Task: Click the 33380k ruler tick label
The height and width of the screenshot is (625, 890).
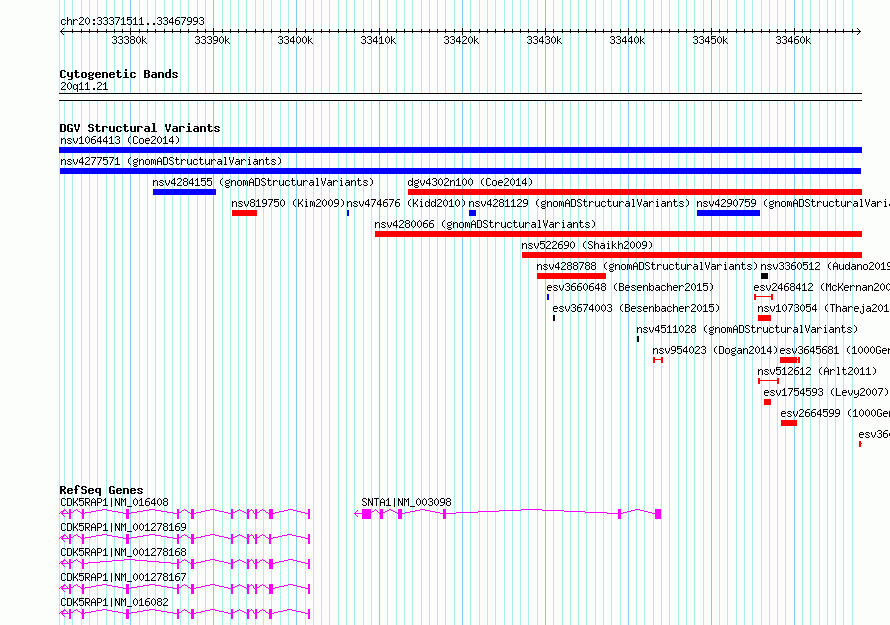Action: point(129,40)
